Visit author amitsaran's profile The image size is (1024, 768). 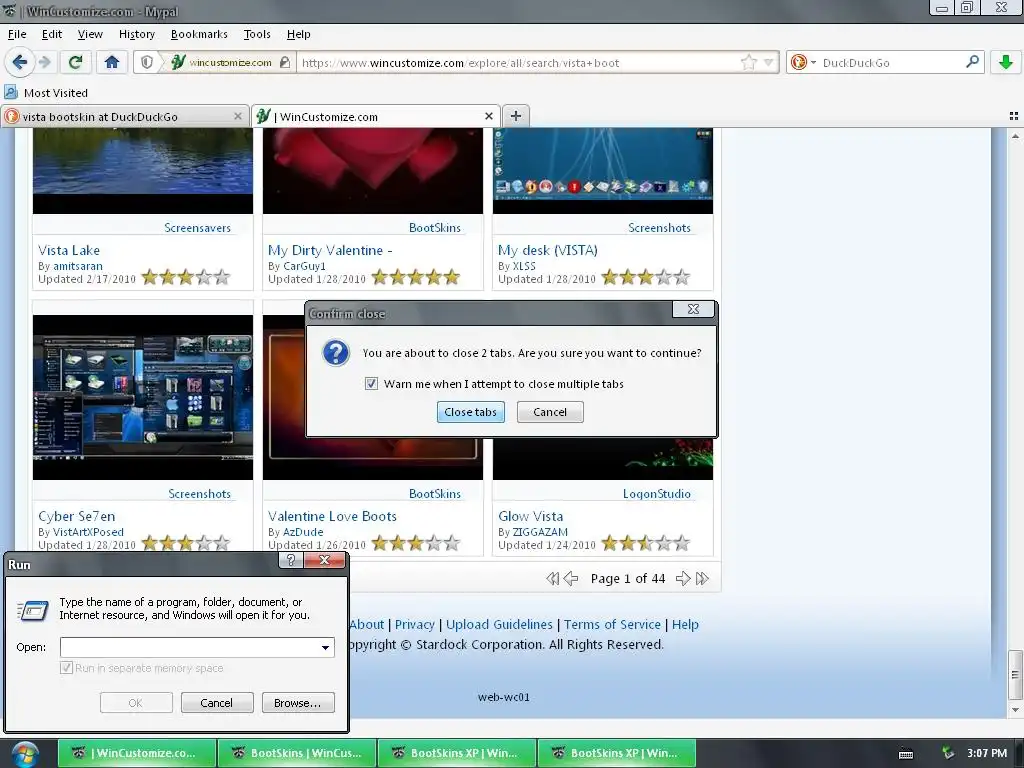click(x=78, y=266)
